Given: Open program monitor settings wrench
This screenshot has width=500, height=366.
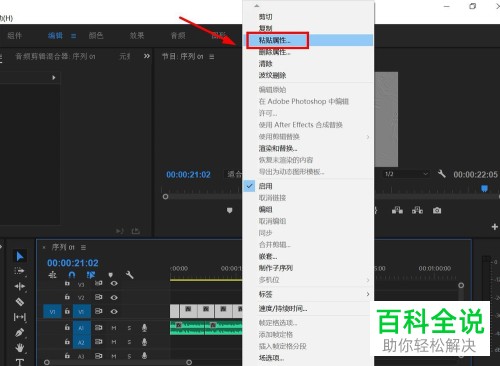Looking at the screenshot, I should [x=442, y=174].
